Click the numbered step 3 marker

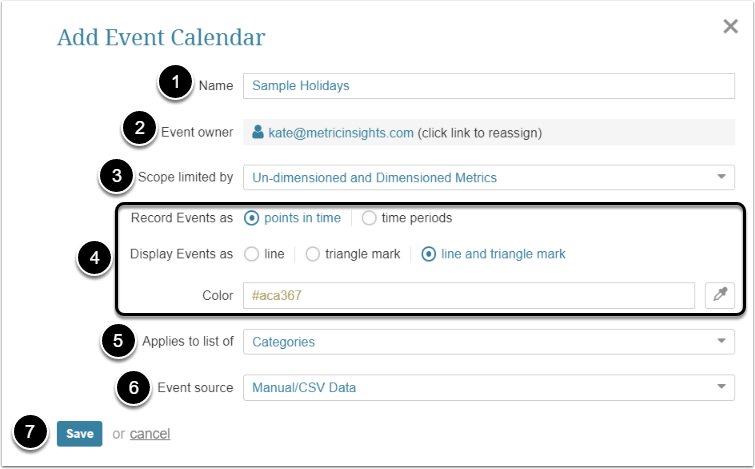[x=117, y=177]
